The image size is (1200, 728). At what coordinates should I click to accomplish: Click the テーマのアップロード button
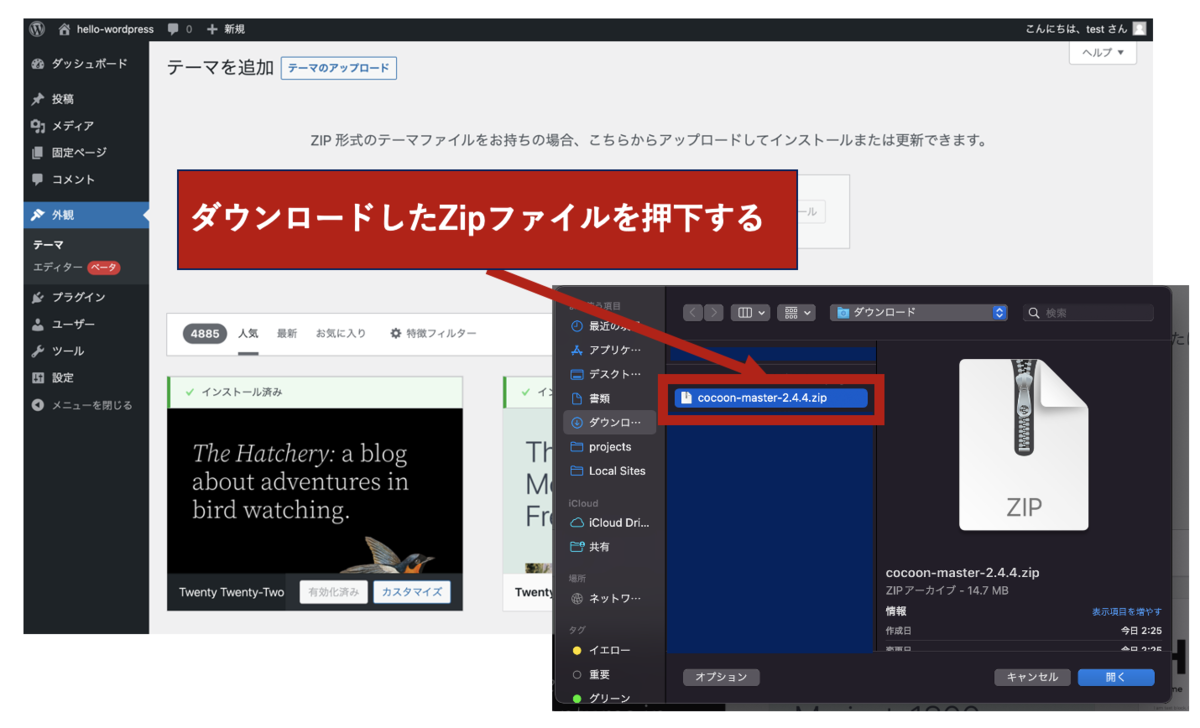(339, 68)
